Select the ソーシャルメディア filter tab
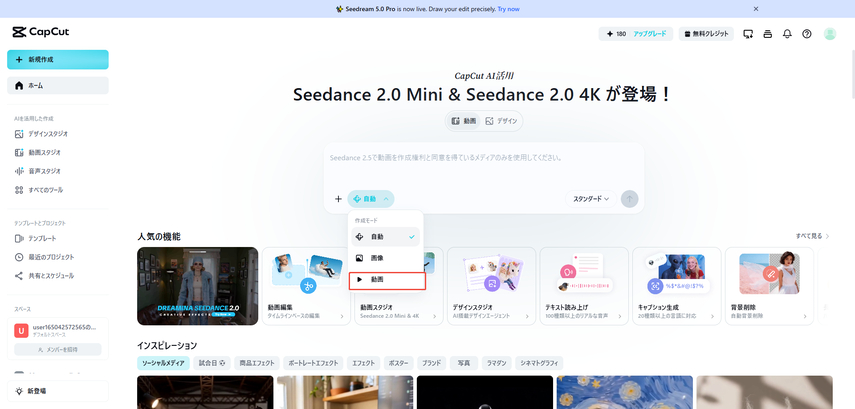The width and height of the screenshot is (855, 409). [163, 363]
